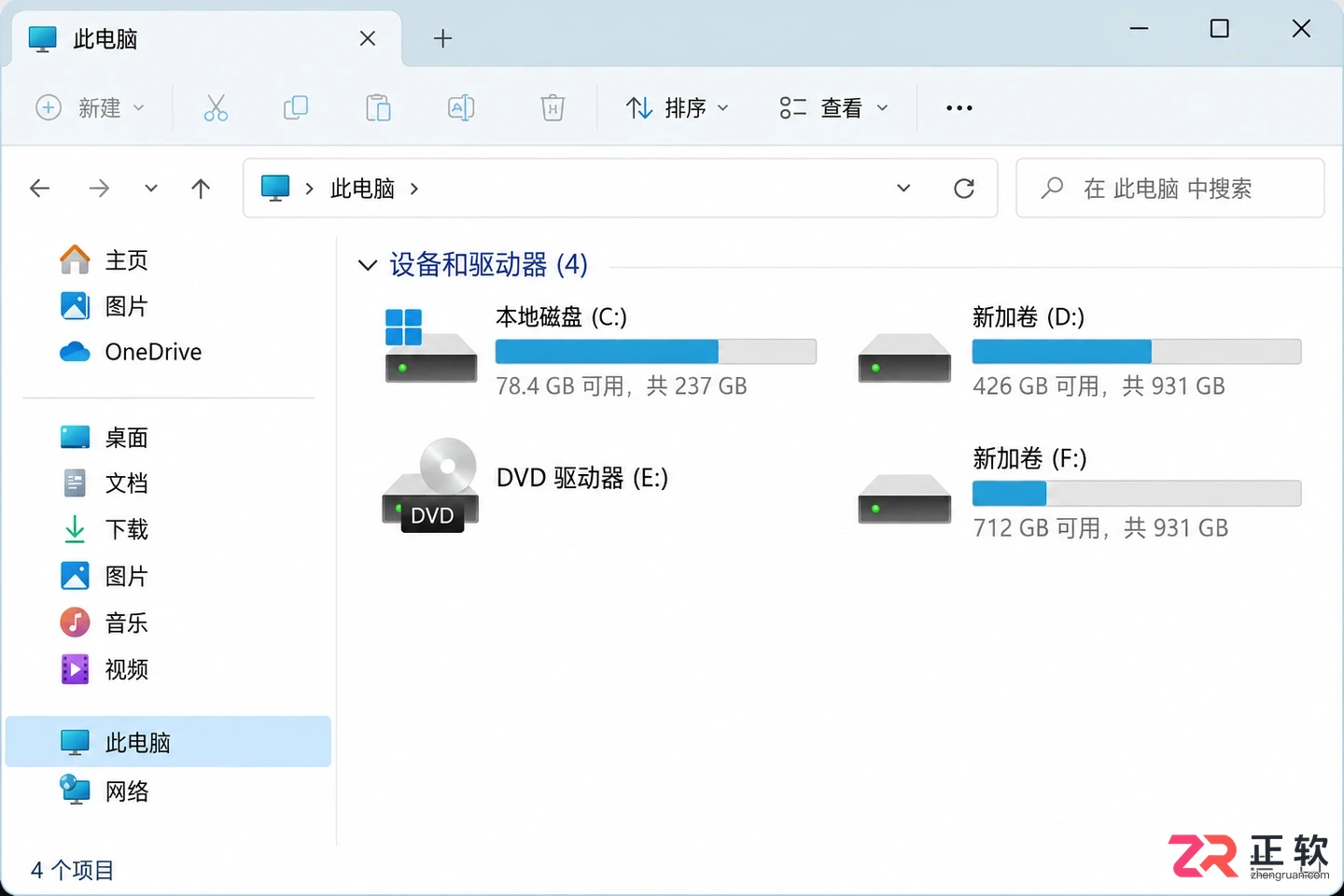This screenshot has width=1344, height=896.
Task: Select the 此电脑 window tab
Action: coord(205,38)
